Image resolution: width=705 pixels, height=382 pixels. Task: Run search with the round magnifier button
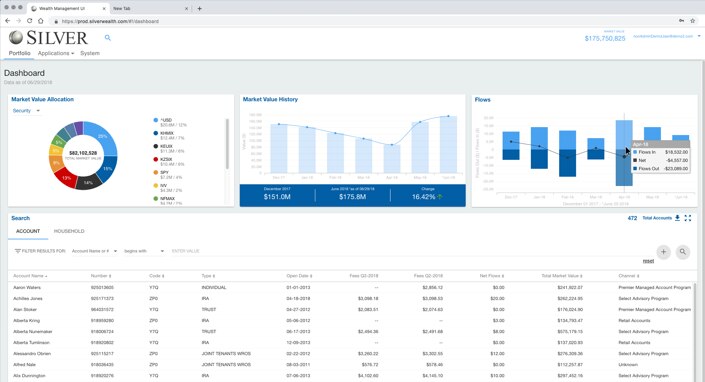[x=683, y=252]
